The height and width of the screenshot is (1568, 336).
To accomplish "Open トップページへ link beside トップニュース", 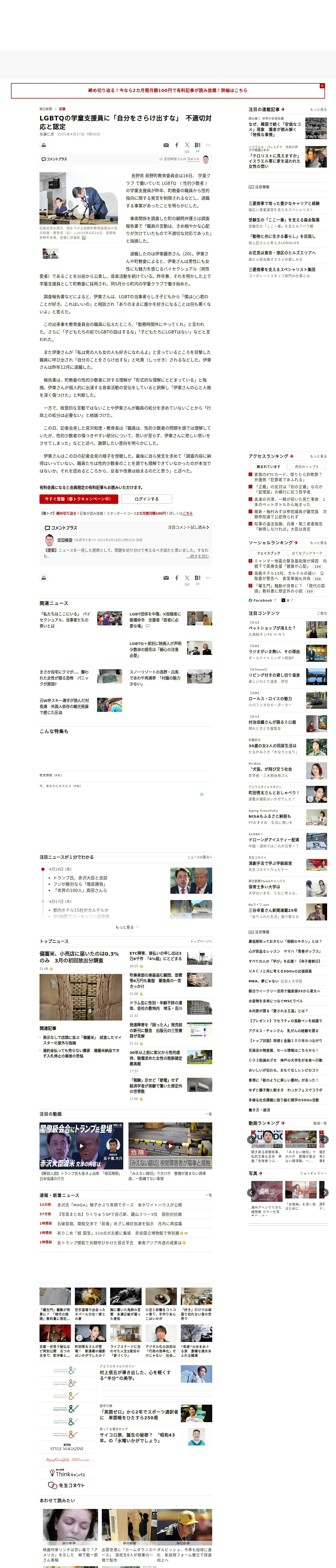I will pyautogui.click(x=201, y=941).
